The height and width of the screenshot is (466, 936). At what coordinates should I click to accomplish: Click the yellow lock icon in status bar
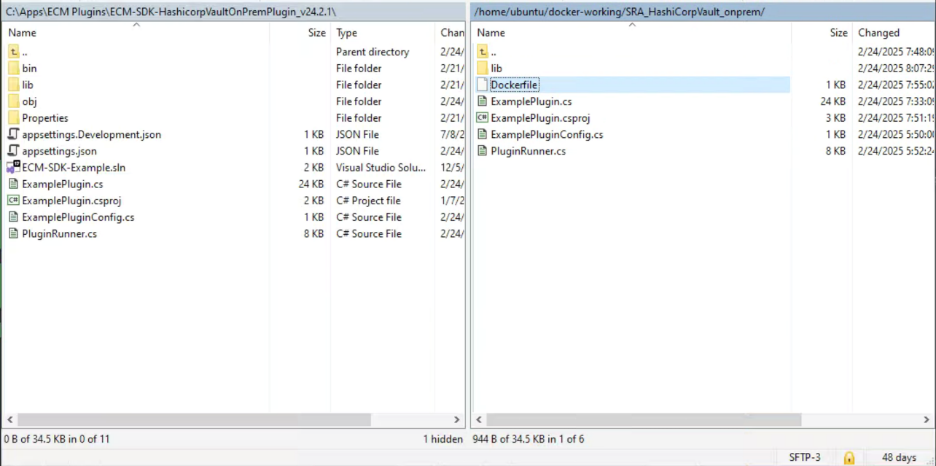coord(849,458)
